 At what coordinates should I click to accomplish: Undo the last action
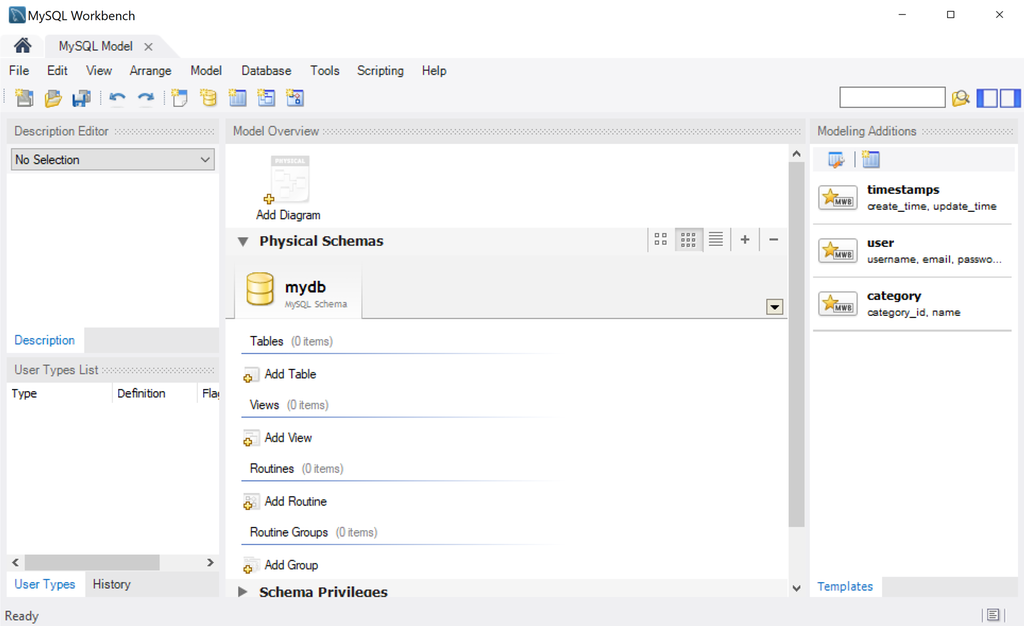pyautogui.click(x=118, y=97)
